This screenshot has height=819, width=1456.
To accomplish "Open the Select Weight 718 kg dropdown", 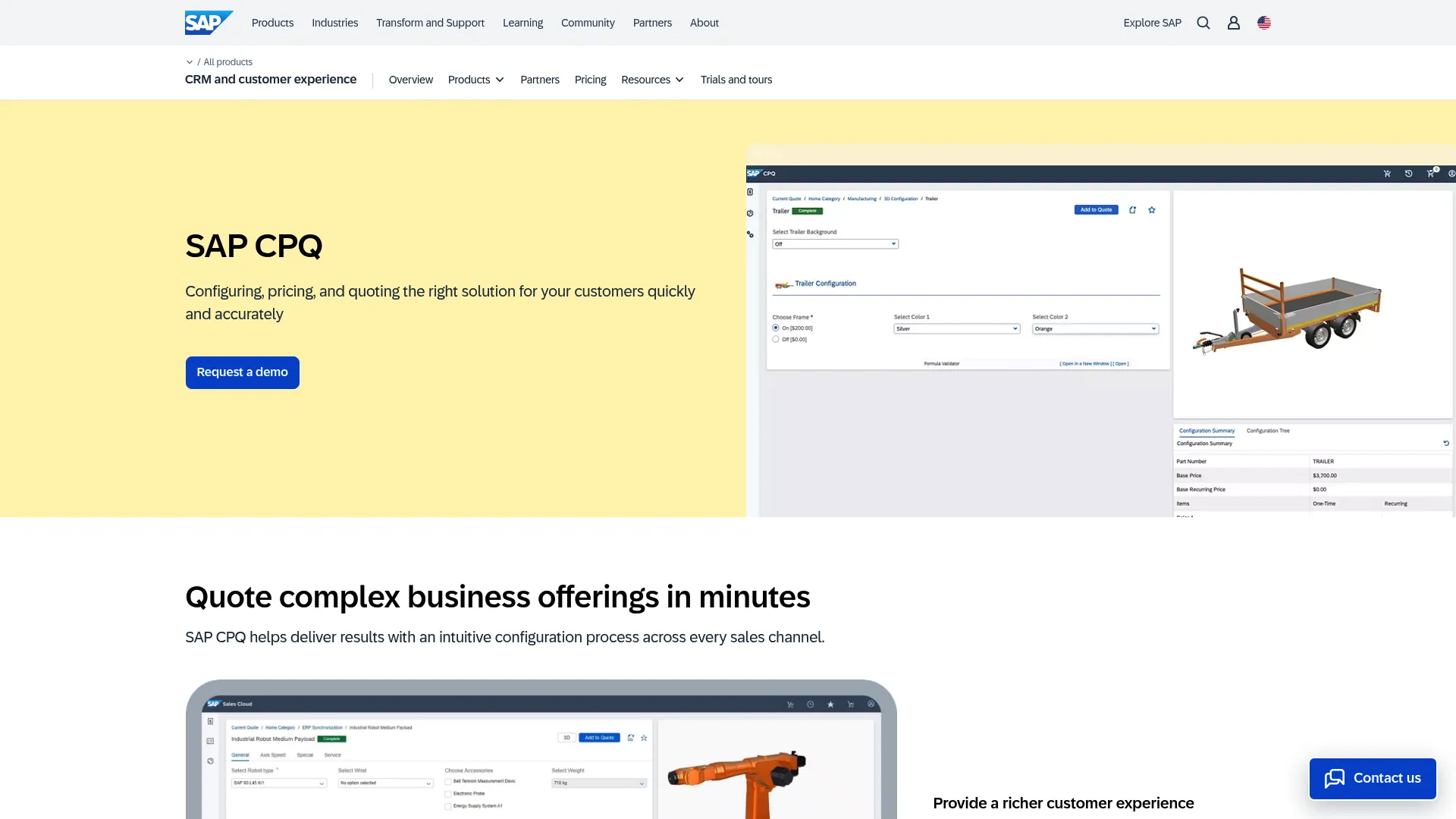I will (599, 783).
